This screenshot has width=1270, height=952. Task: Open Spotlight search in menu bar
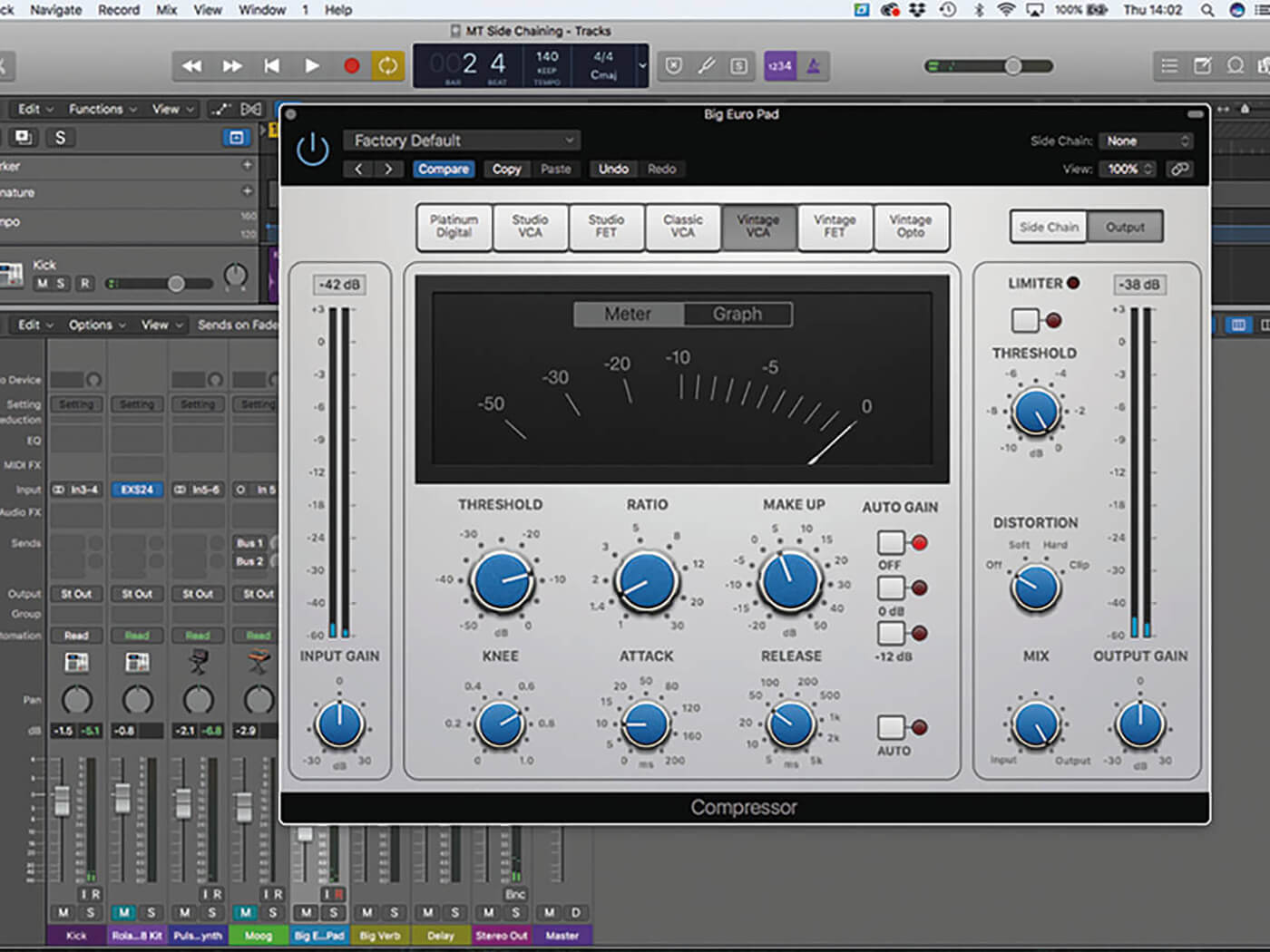1207,10
